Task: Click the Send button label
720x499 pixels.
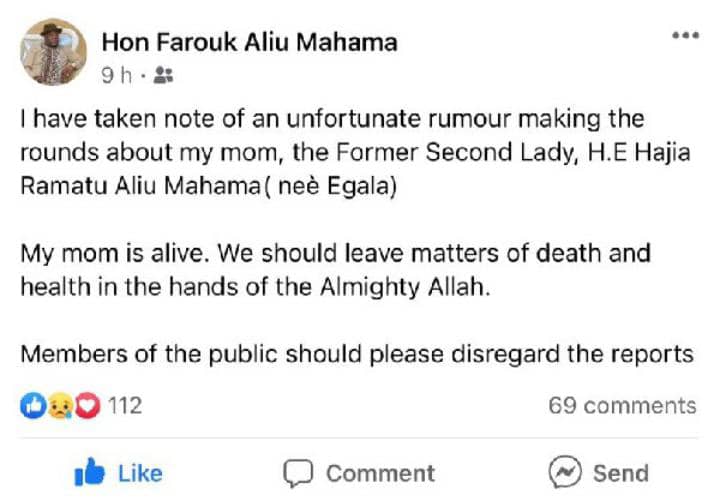Action: point(621,473)
